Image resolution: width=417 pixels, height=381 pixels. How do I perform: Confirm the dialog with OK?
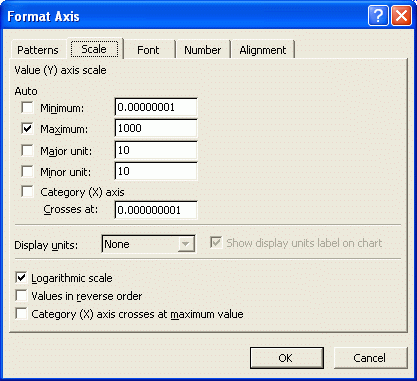(x=286, y=358)
